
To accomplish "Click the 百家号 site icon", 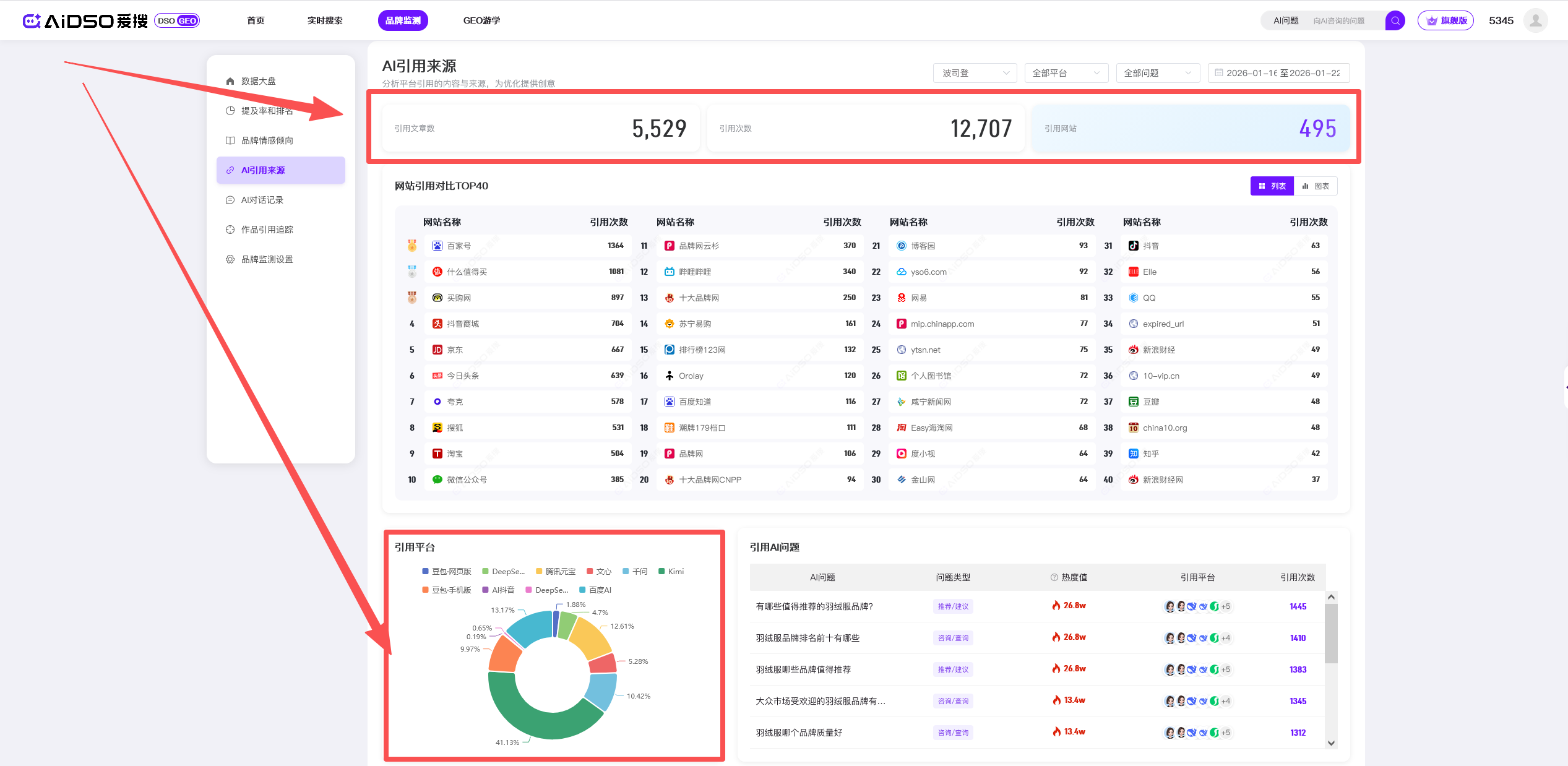I will (x=437, y=246).
